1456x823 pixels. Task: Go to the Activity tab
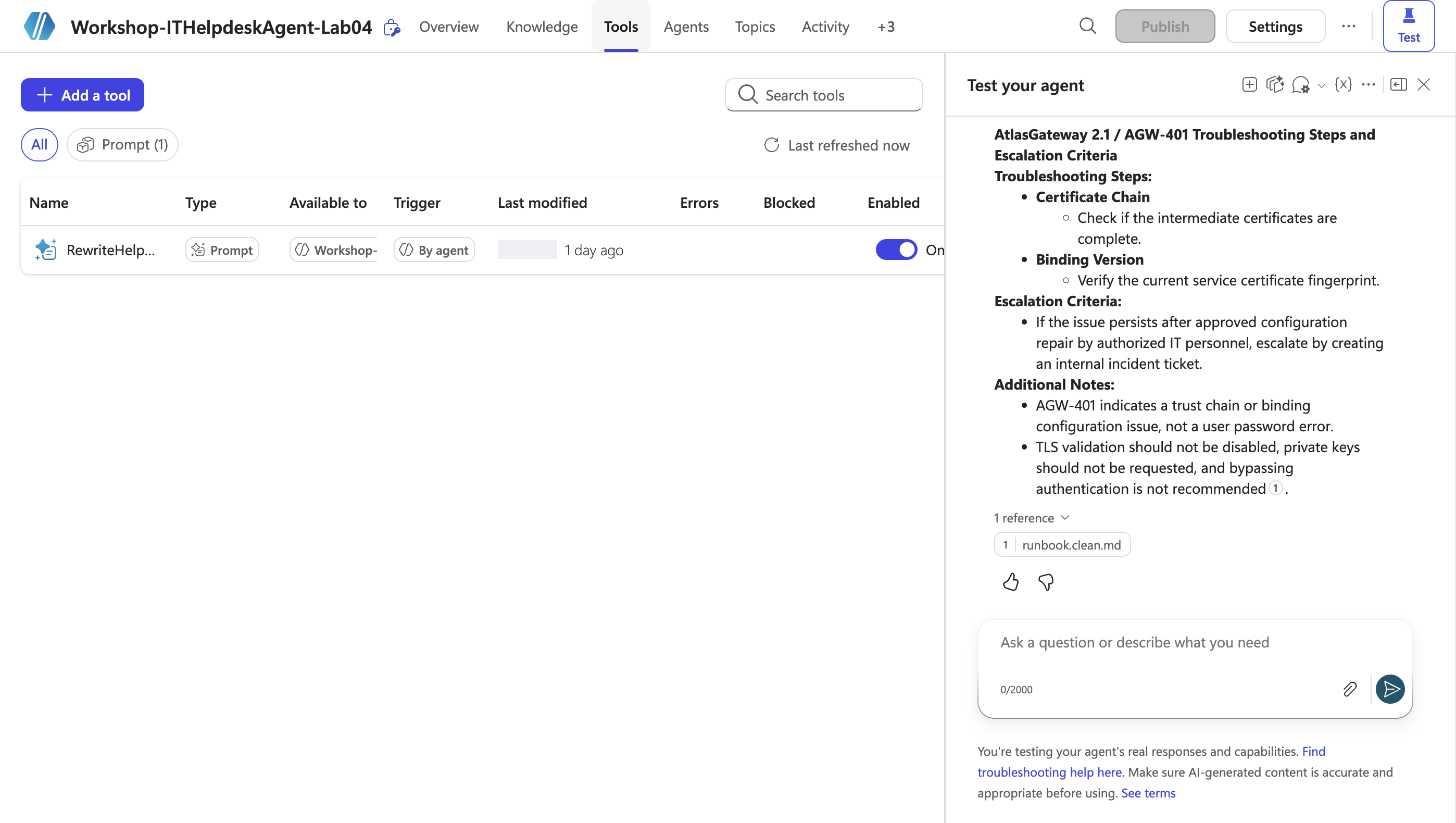click(825, 27)
